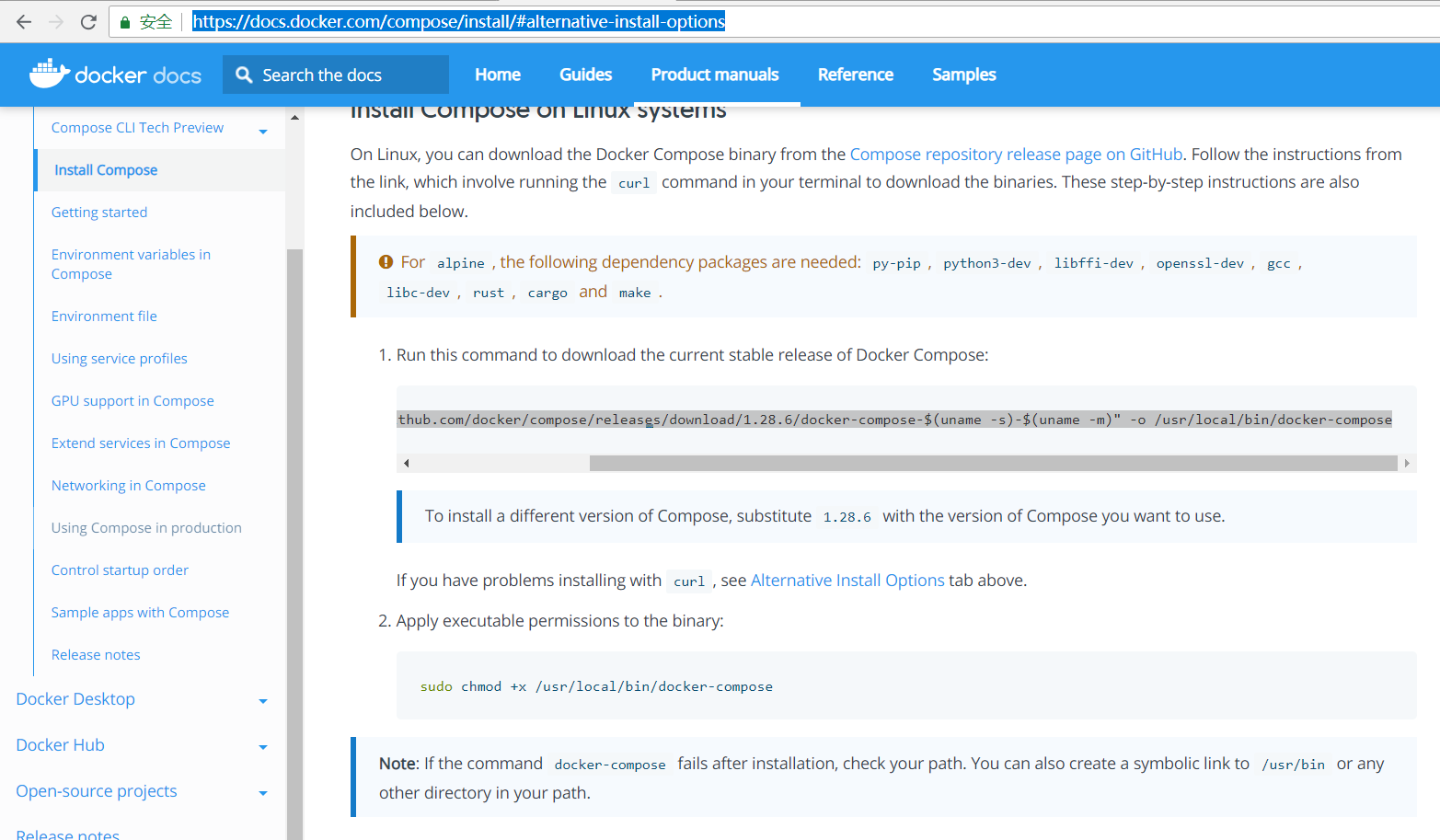Screen dimensions: 1440x840
Task: Open the Samples tab
Action: 964,75
